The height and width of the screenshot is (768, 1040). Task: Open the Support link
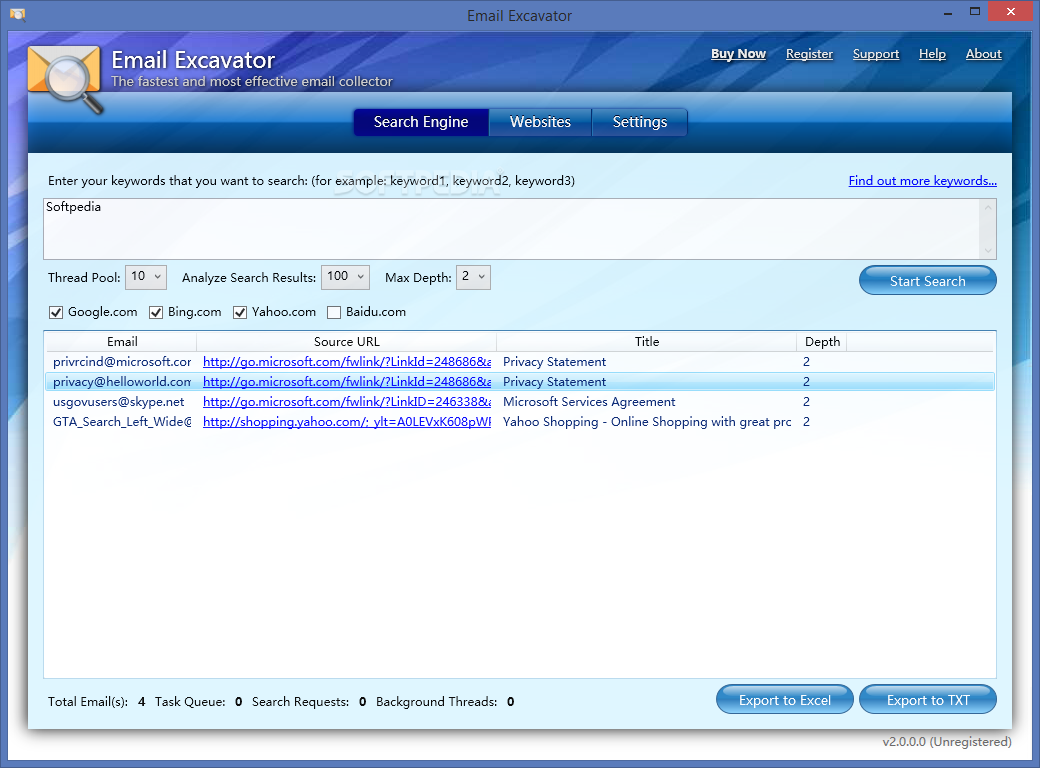pos(876,54)
